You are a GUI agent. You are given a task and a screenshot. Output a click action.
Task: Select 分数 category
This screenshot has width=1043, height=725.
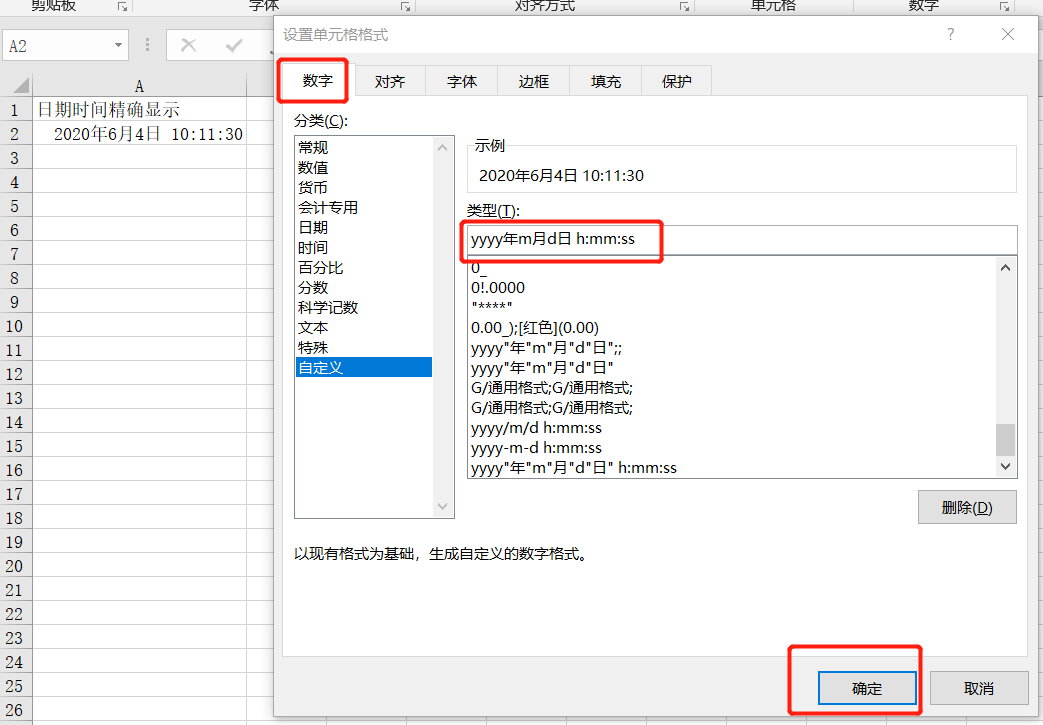(364, 287)
